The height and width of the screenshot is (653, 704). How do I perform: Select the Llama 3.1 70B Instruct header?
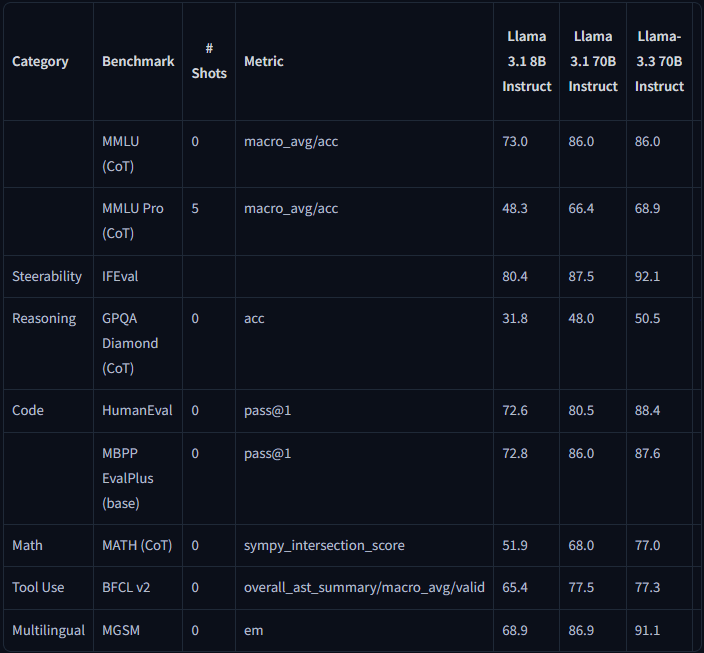tap(593, 61)
